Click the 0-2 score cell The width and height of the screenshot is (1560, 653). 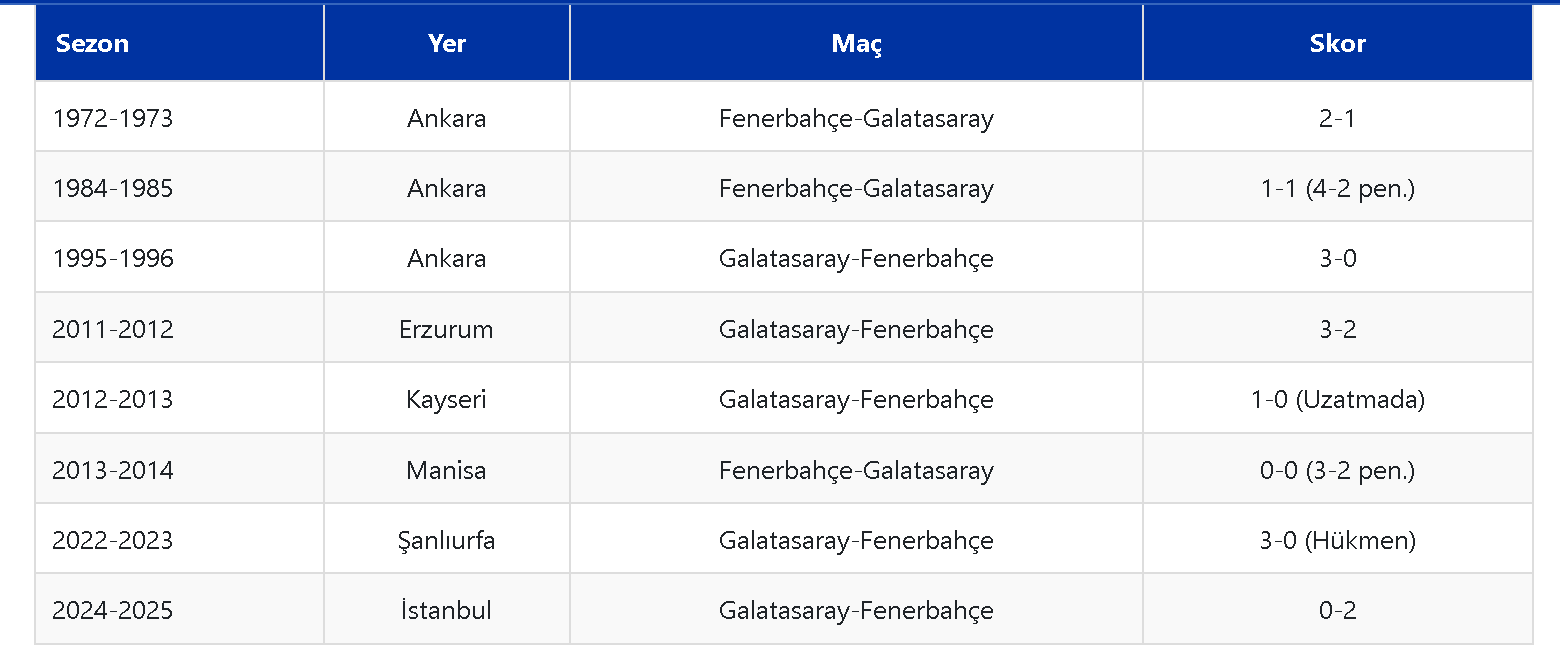click(x=1337, y=610)
